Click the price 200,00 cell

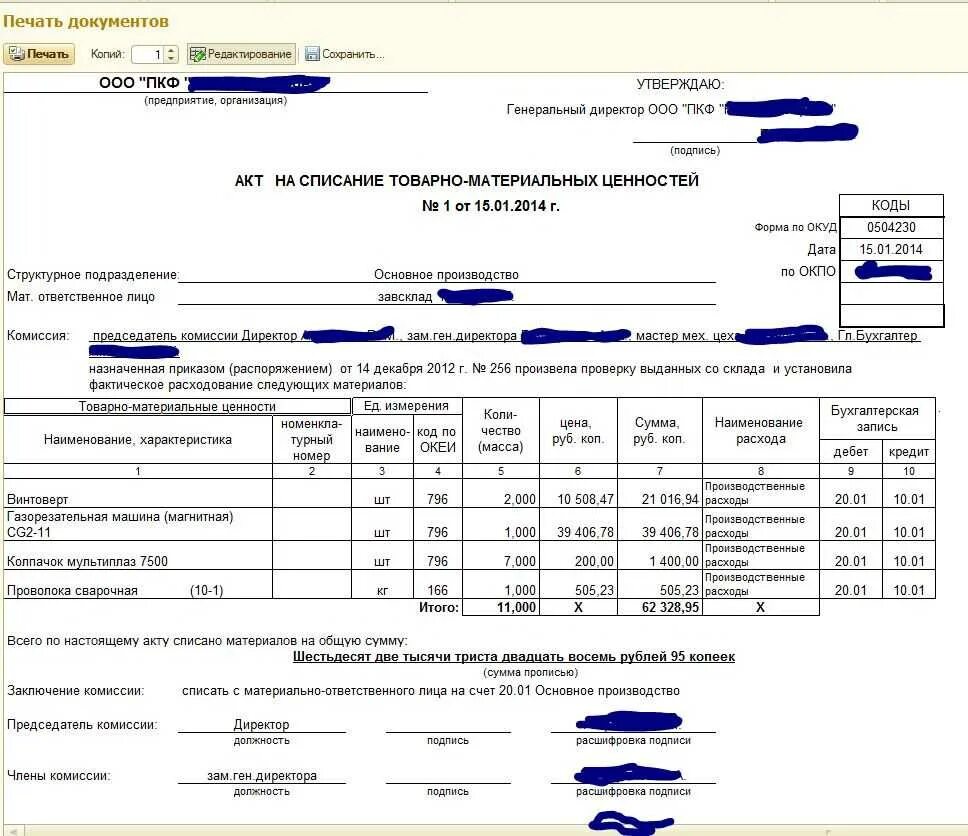(x=579, y=555)
